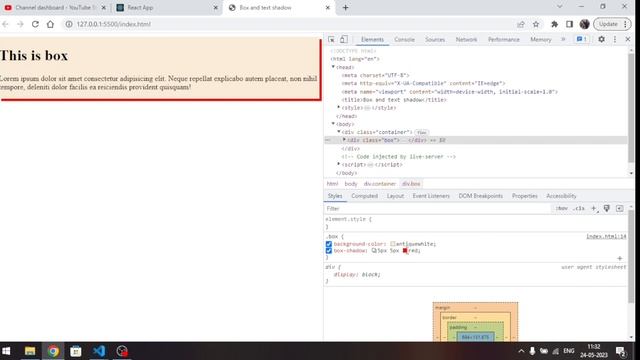Open the red box-shadow color swatch
Viewport: 640px width, 360px height.
pos(405,251)
